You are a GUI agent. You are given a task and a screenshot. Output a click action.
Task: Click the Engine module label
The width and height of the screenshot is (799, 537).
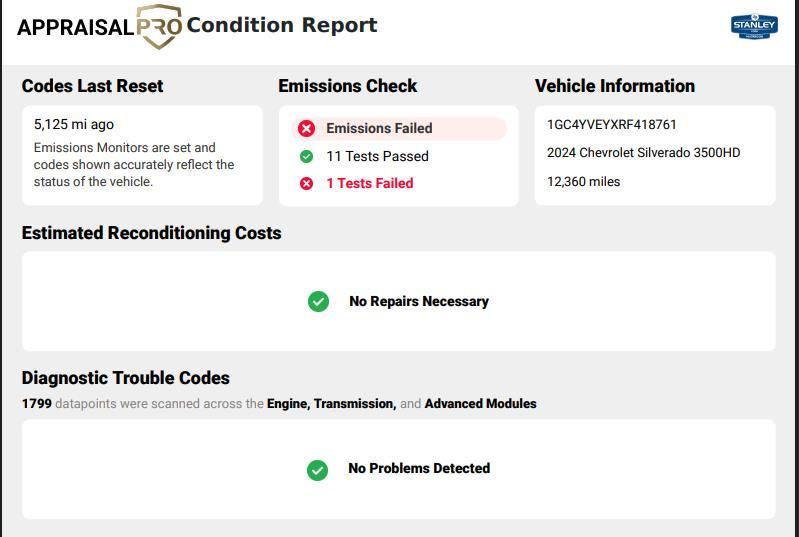[x=288, y=404]
